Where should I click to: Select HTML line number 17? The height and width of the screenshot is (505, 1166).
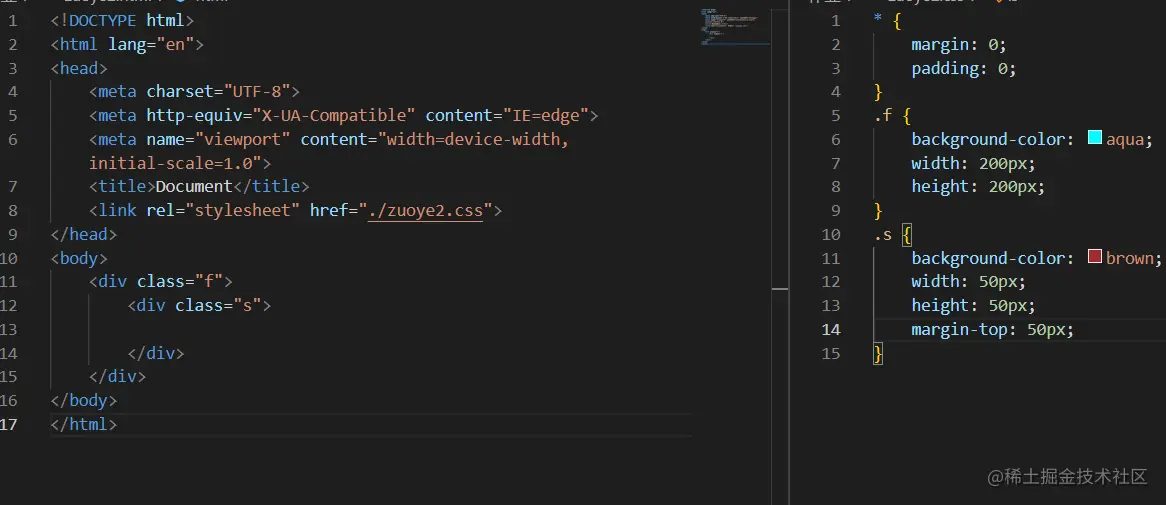8,424
